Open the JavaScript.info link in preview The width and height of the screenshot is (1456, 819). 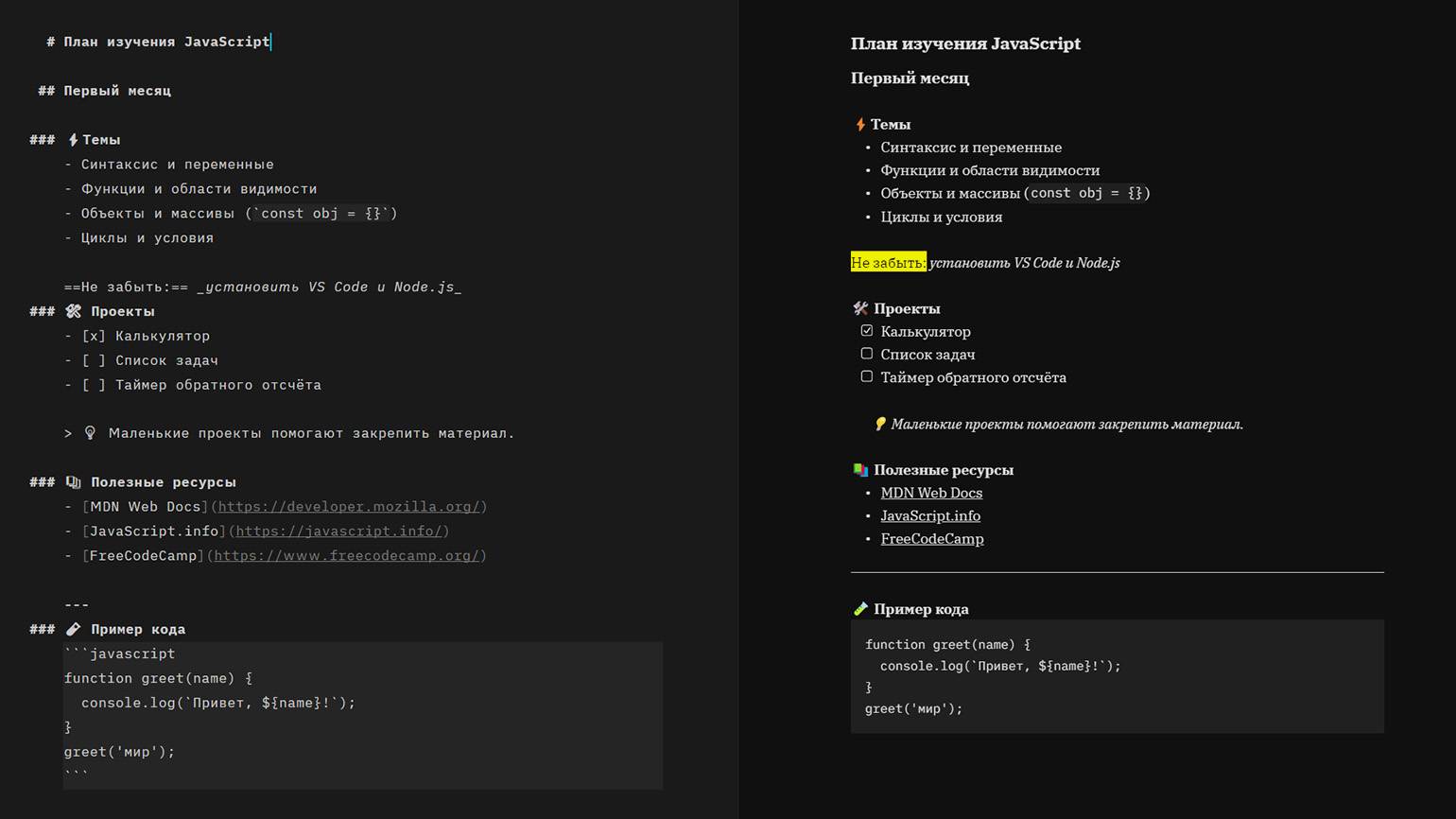pyautogui.click(x=930, y=515)
